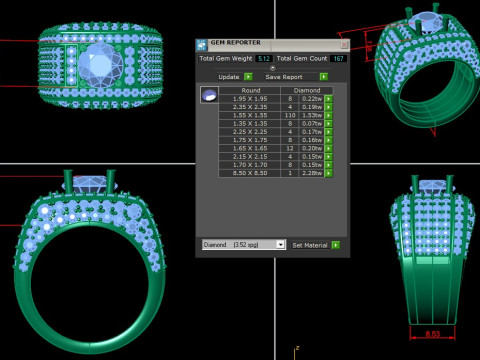Click the Total Gem Count value 167

(x=338, y=59)
